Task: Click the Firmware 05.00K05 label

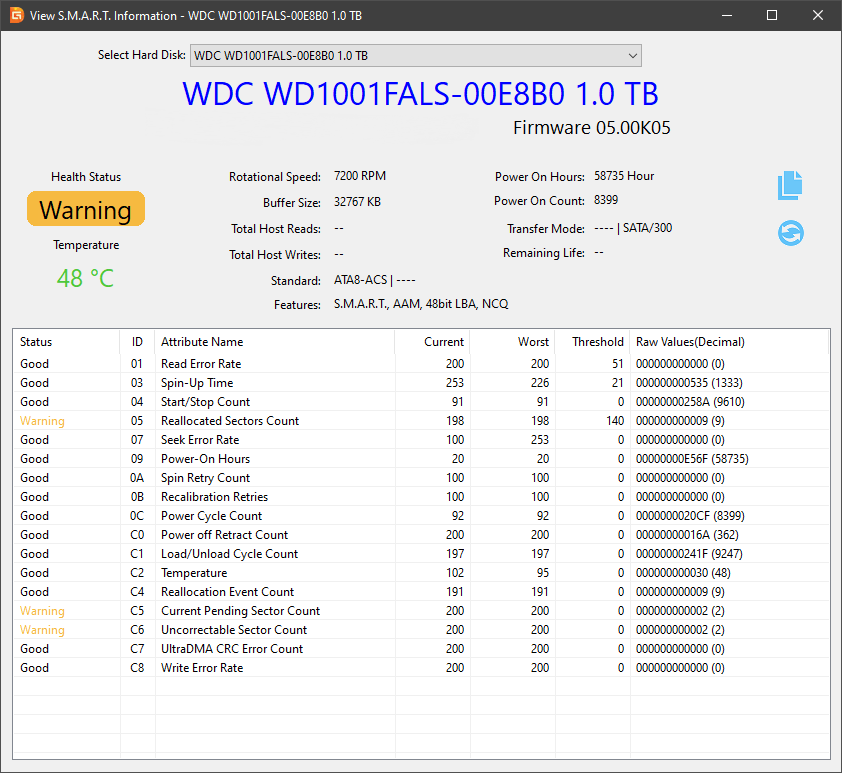Action: (592, 128)
